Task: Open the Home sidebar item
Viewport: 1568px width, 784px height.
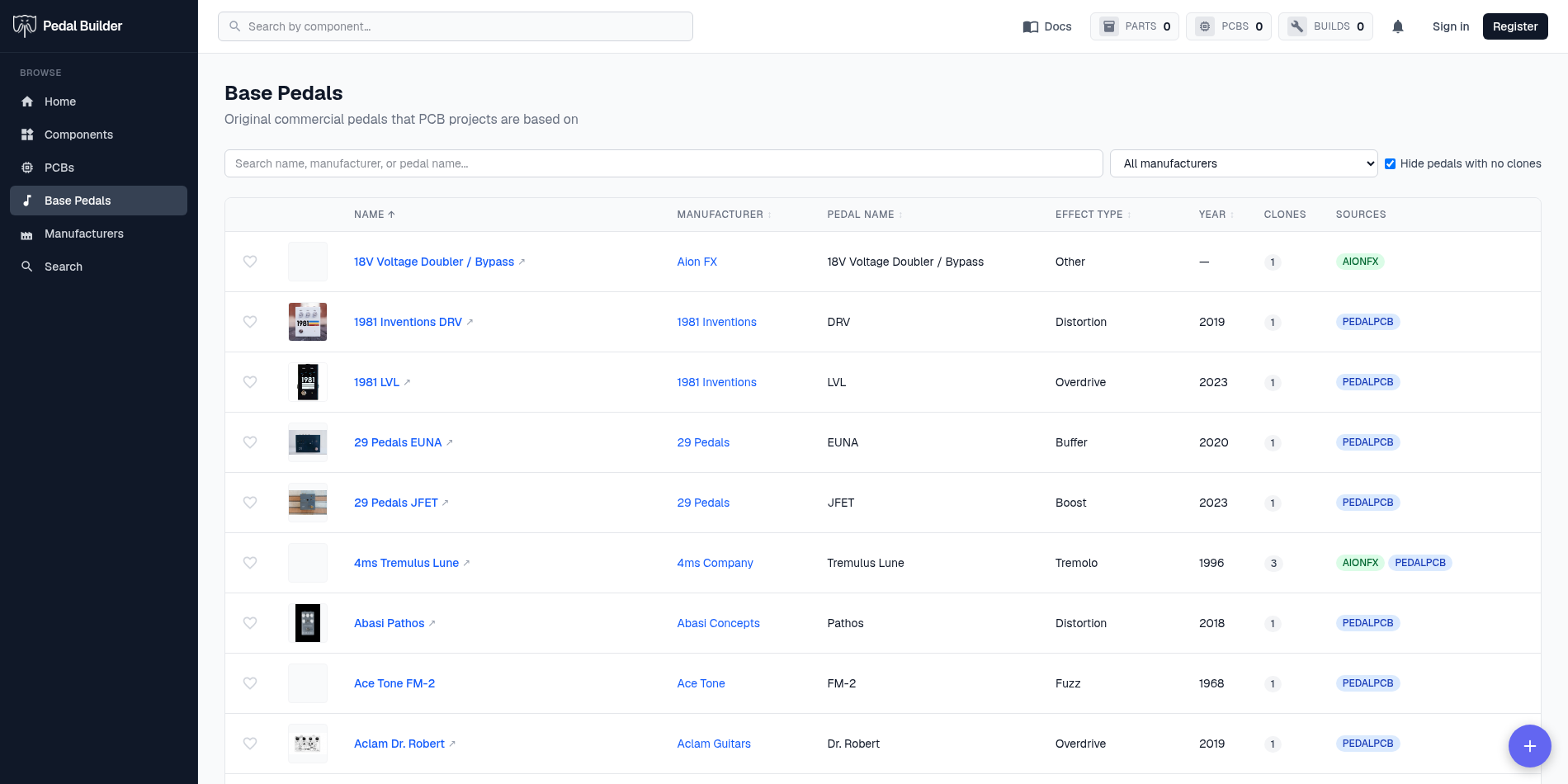Action: 98,102
